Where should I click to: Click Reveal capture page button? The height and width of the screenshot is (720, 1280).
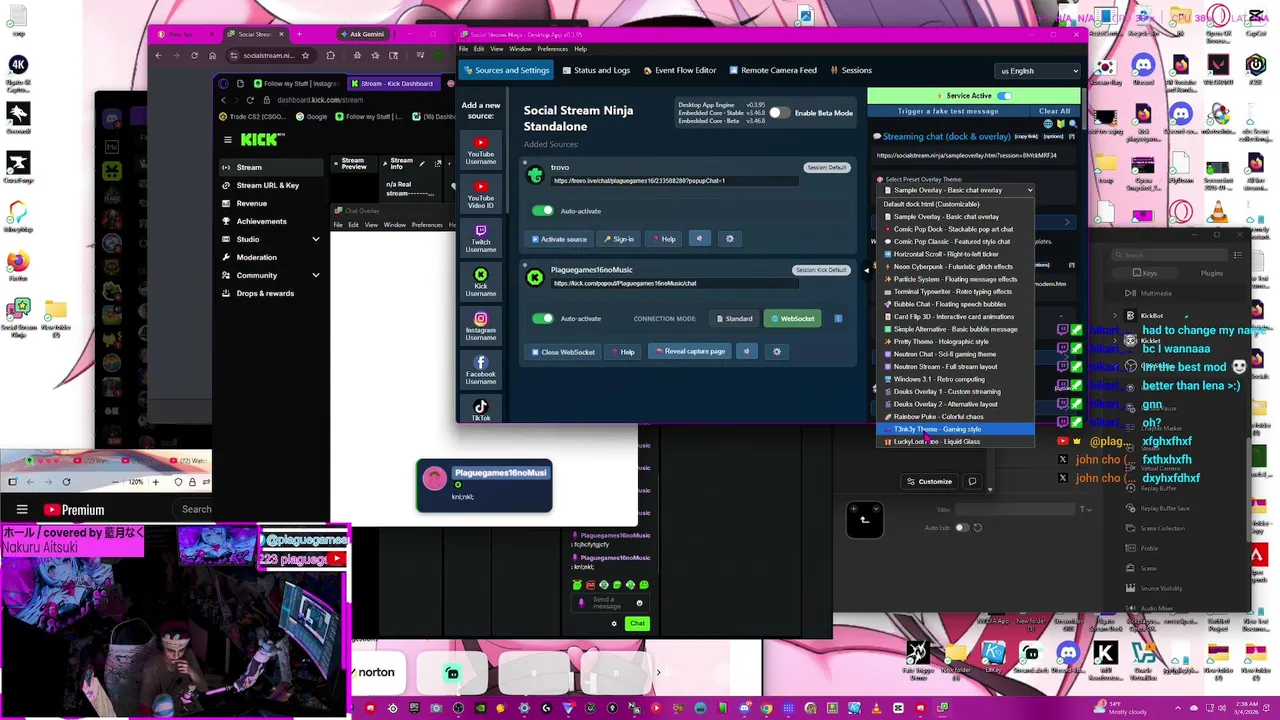pyautogui.click(x=690, y=351)
